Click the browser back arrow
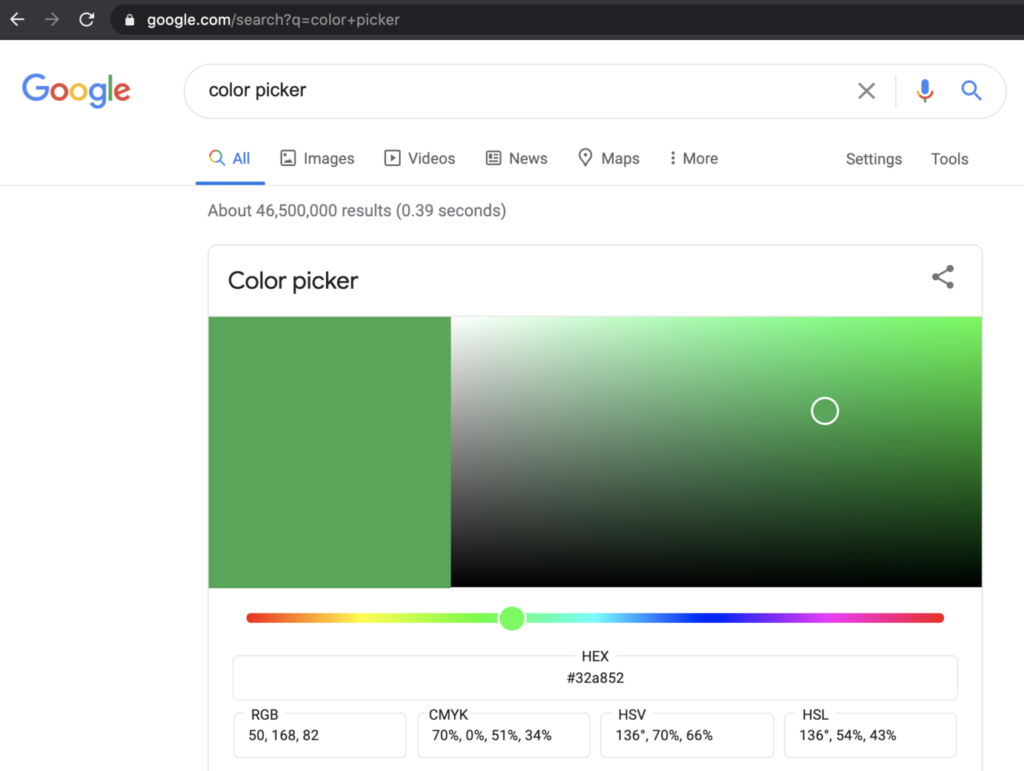Viewport: 1024px width, 771px height. pyautogui.click(x=17, y=19)
